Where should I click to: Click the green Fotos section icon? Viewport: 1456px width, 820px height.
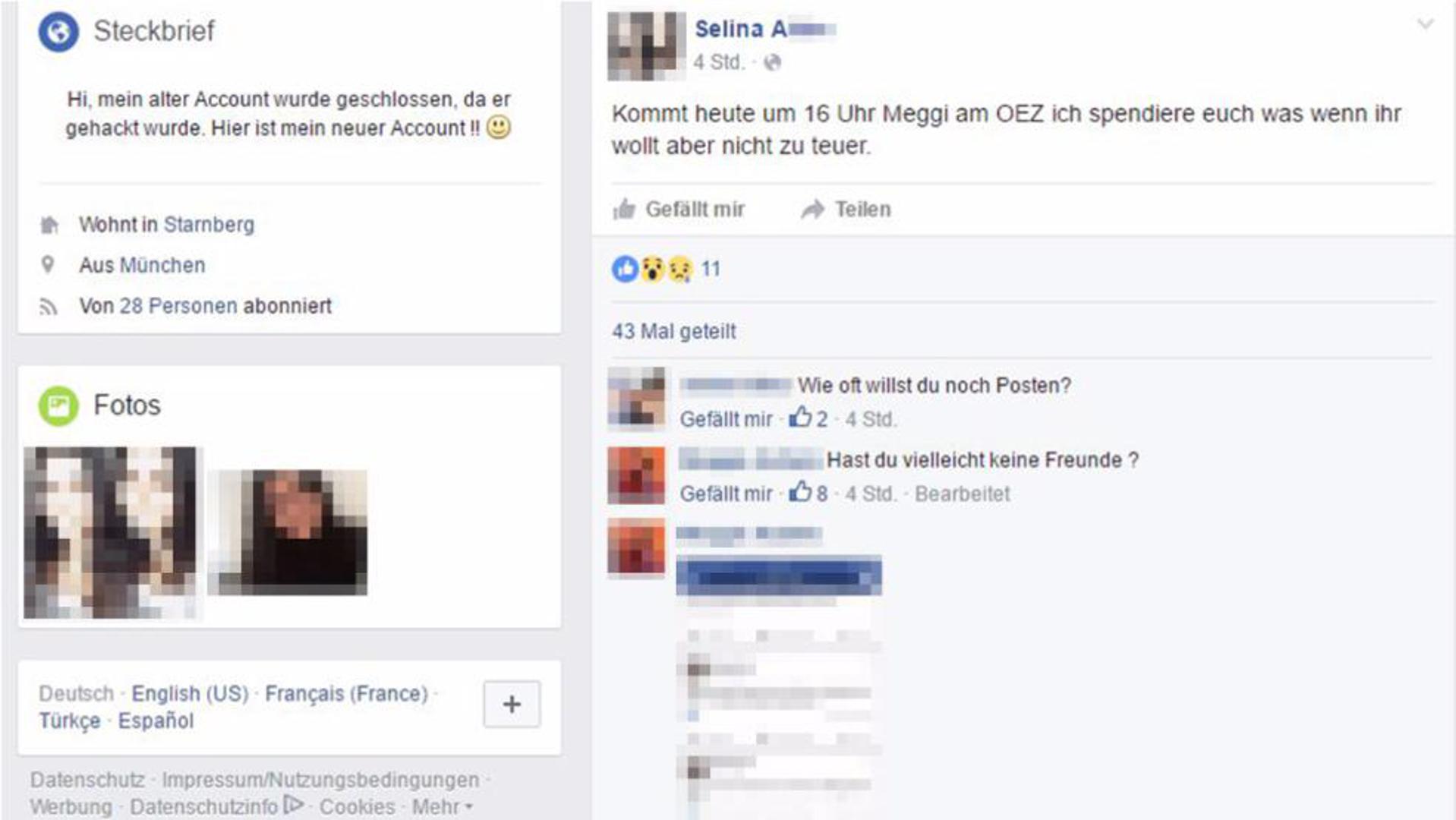click(58, 405)
